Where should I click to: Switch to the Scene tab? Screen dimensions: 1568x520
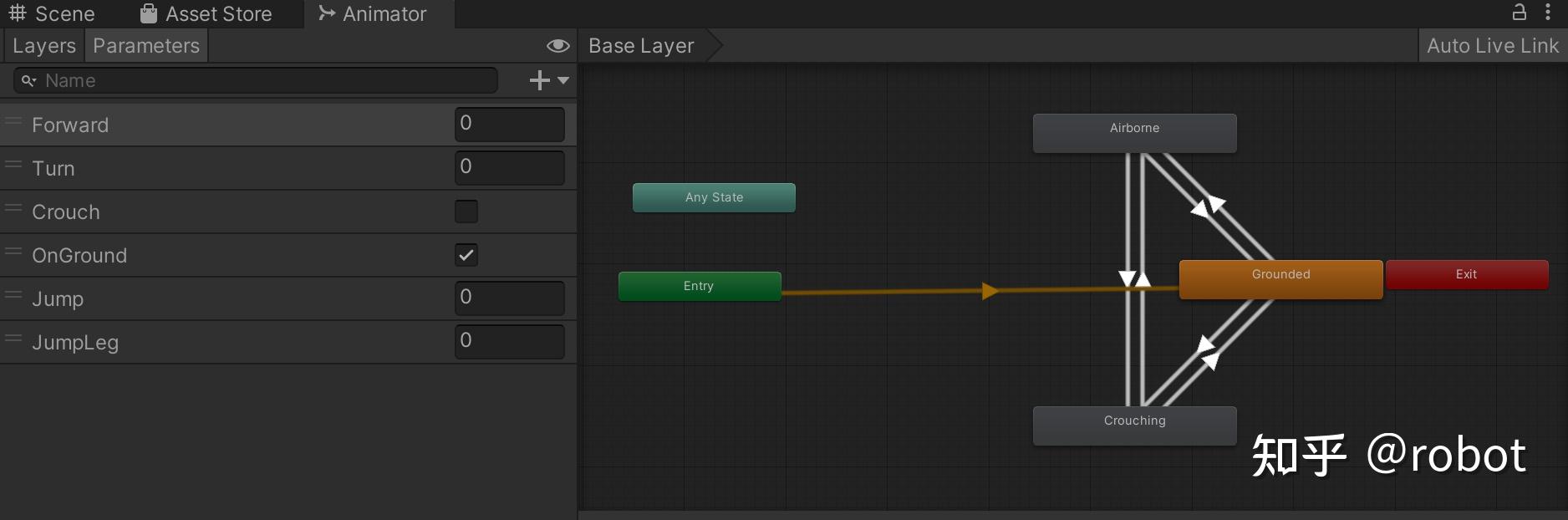(52, 14)
